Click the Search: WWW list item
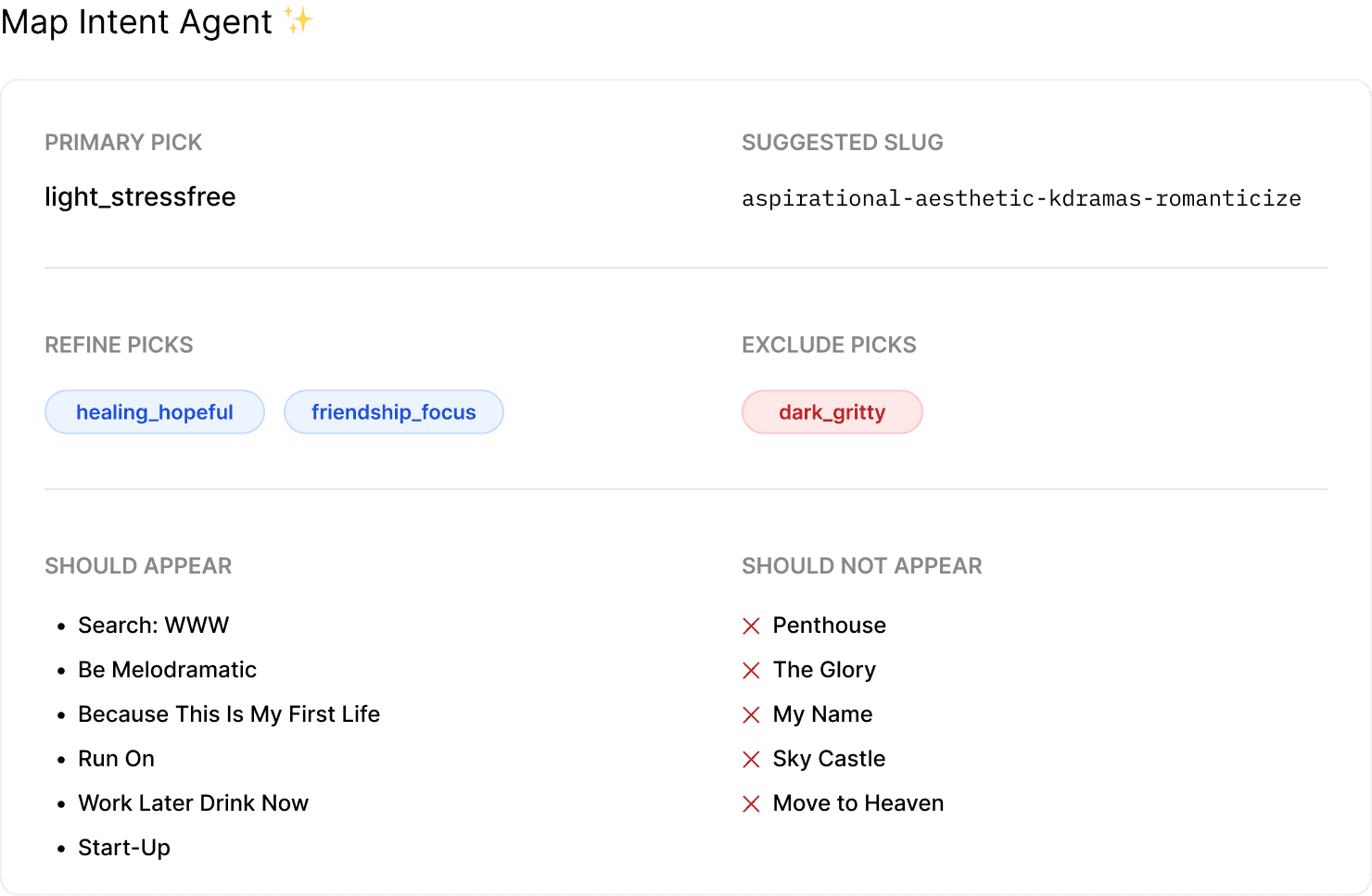Screen dimensions: 1372x896 tap(153, 625)
